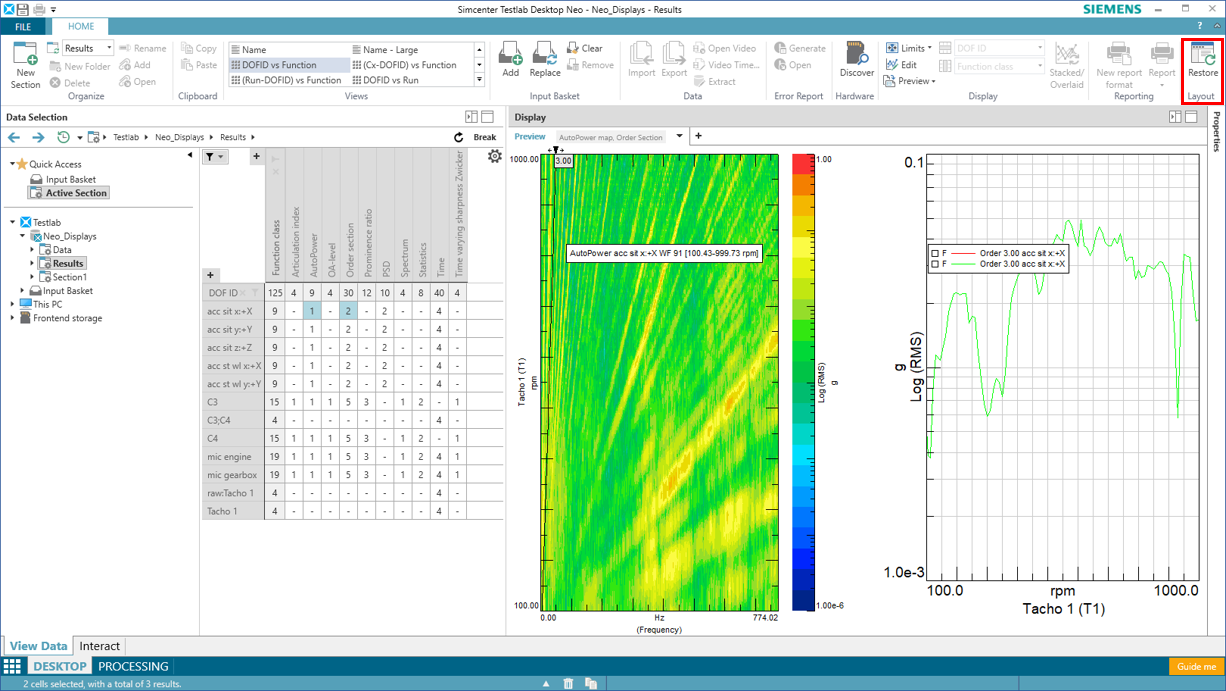Click the refresh icon beside Break

[459, 137]
